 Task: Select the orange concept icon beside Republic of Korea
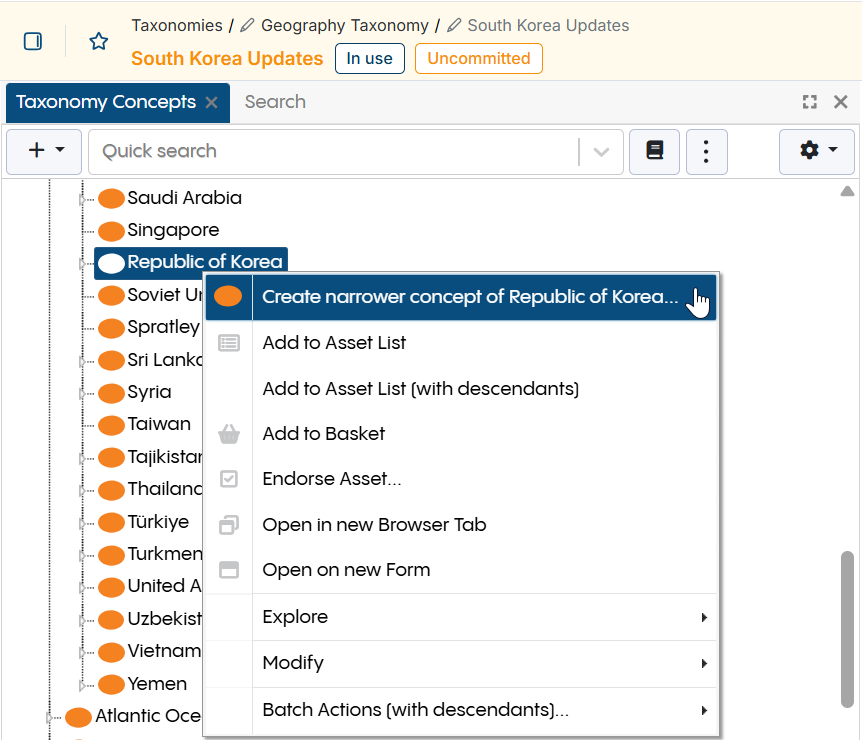pos(110,262)
